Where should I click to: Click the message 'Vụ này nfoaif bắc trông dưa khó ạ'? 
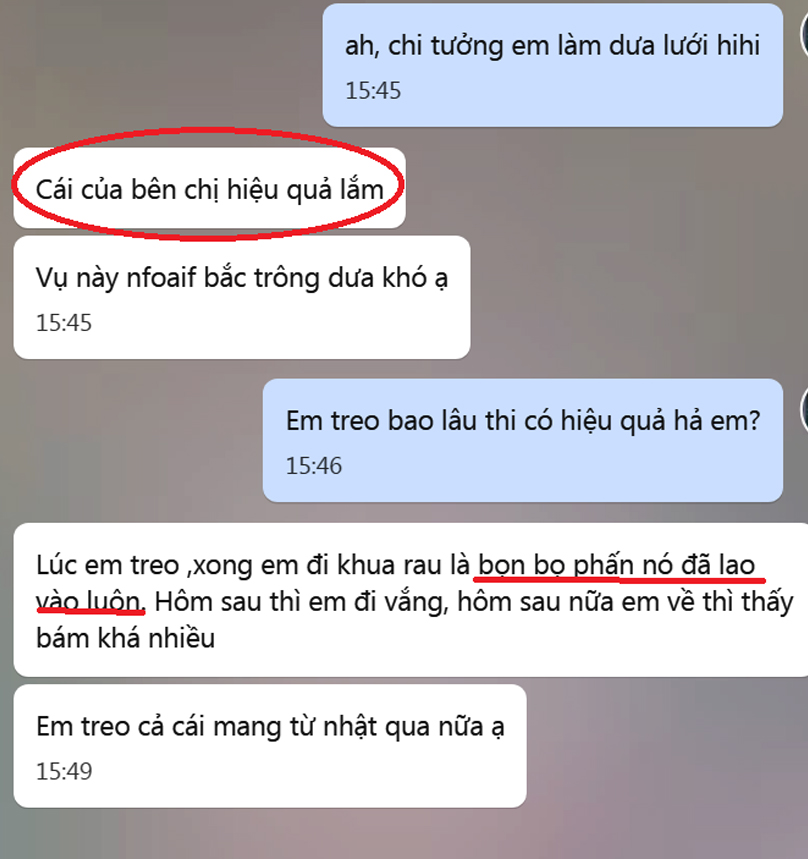tap(242, 277)
